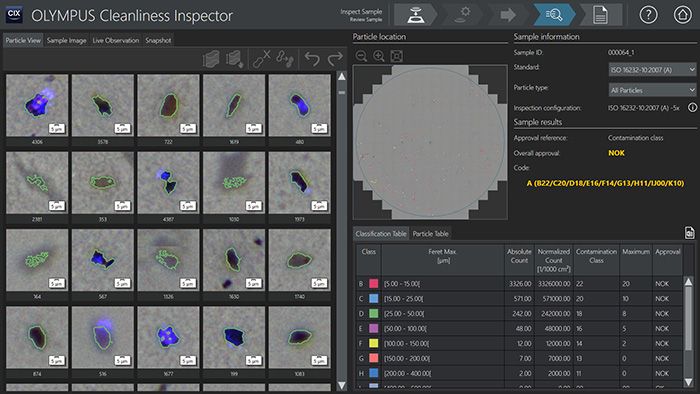Switch to the Sample Image tab
Viewport: 700px width, 394px height.
click(67, 40)
